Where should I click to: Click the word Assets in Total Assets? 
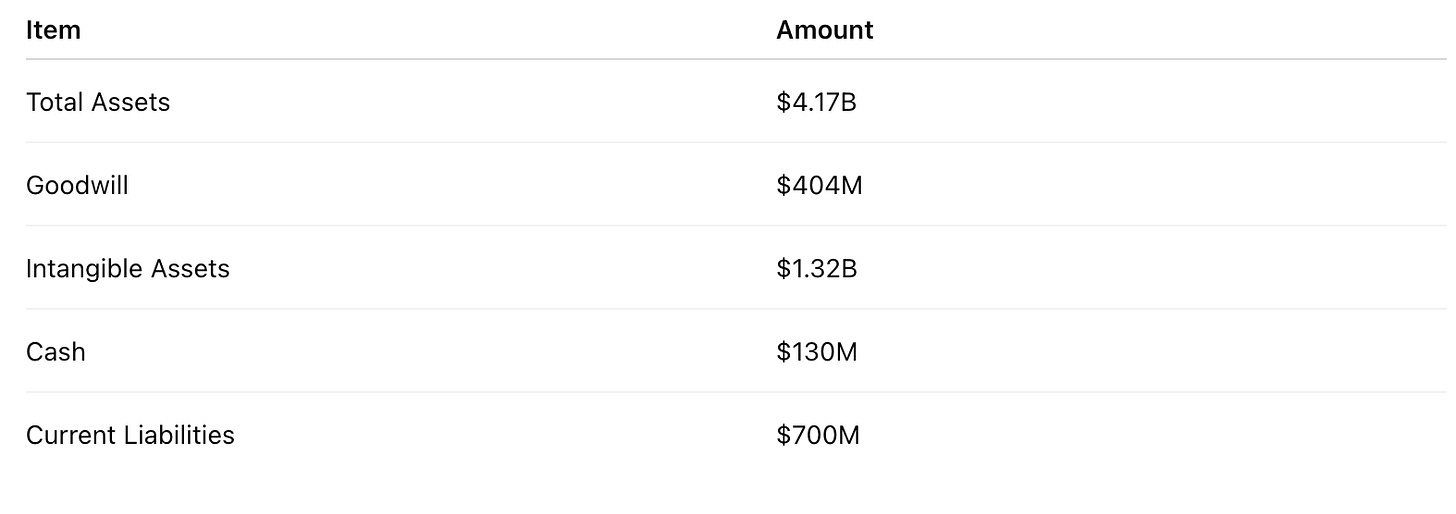[x=130, y=102]
